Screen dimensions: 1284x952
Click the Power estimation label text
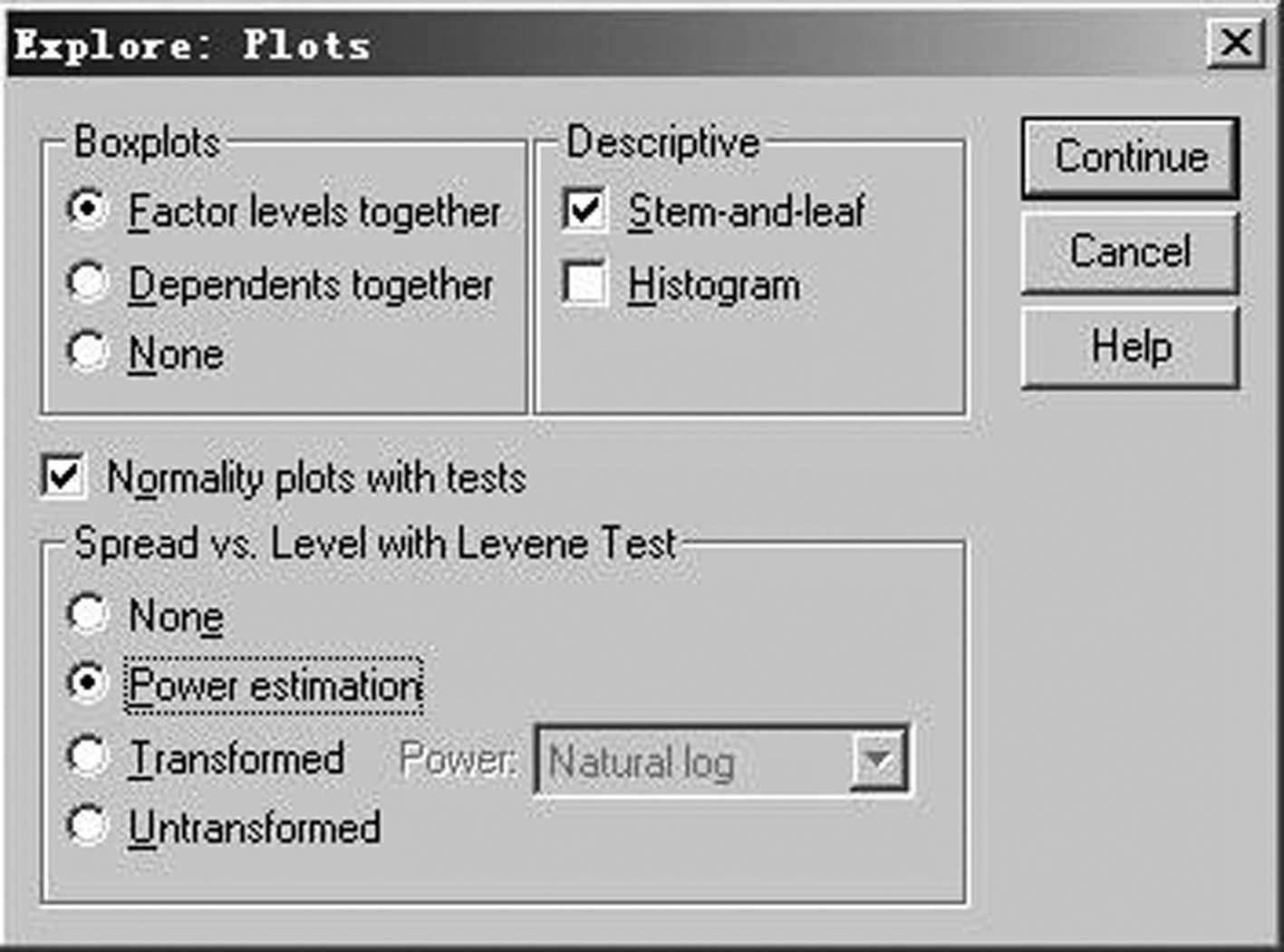[274, 685]
